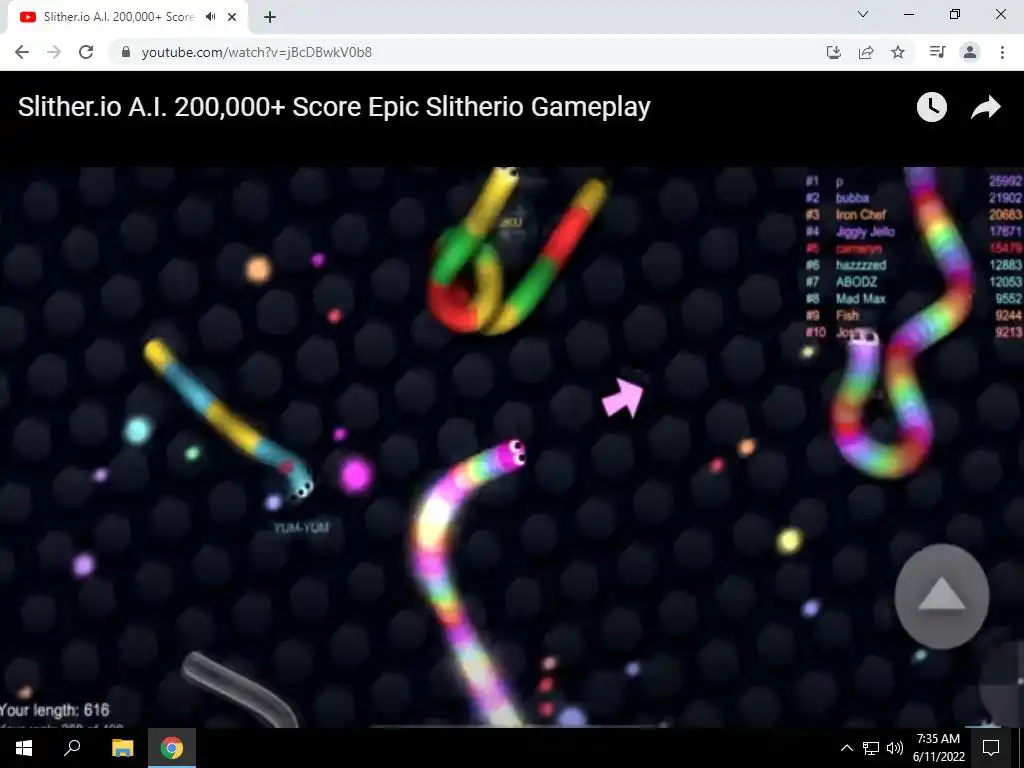
Task: Open taskbar search magnifier
Action: click(72, 748)
